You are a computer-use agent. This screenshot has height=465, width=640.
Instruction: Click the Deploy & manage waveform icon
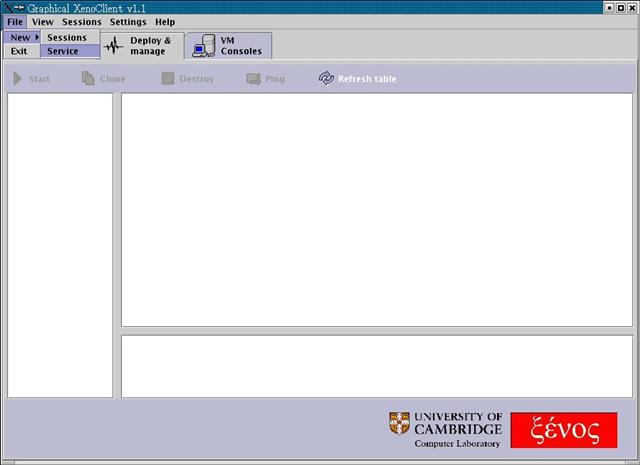tap(115, 46)
